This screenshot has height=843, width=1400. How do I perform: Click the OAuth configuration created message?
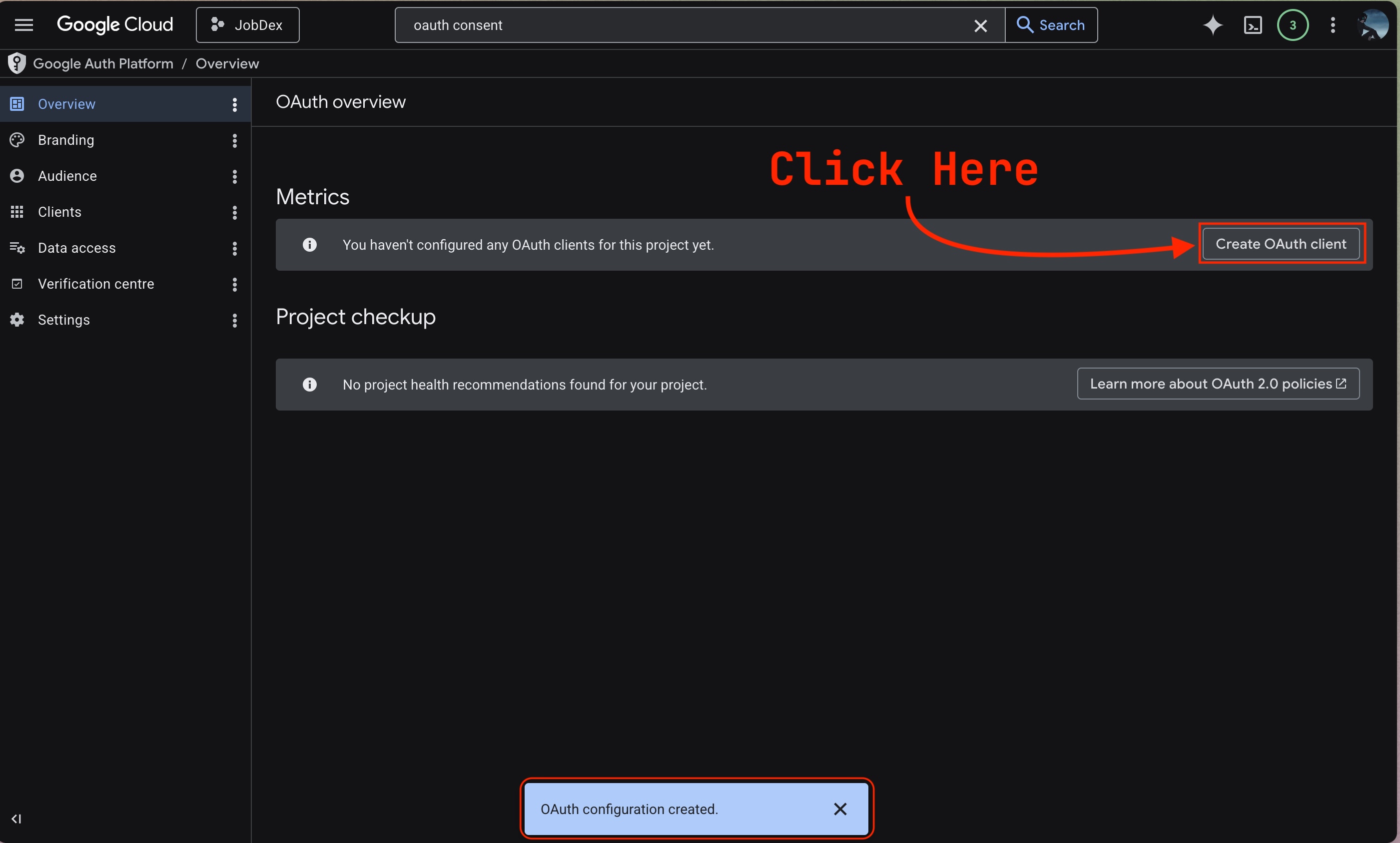pos(630,809)
